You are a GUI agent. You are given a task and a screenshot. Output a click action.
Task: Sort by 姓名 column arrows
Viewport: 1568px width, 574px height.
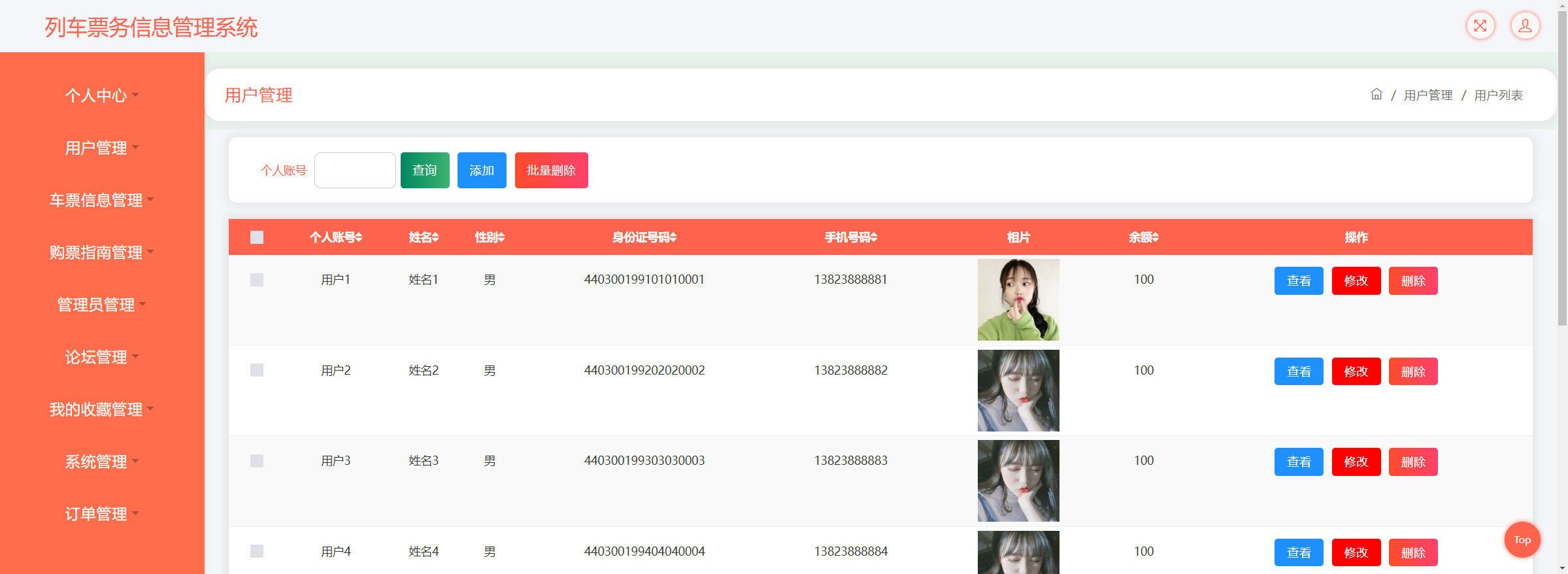pyautogui.click(x=435, y=237)
